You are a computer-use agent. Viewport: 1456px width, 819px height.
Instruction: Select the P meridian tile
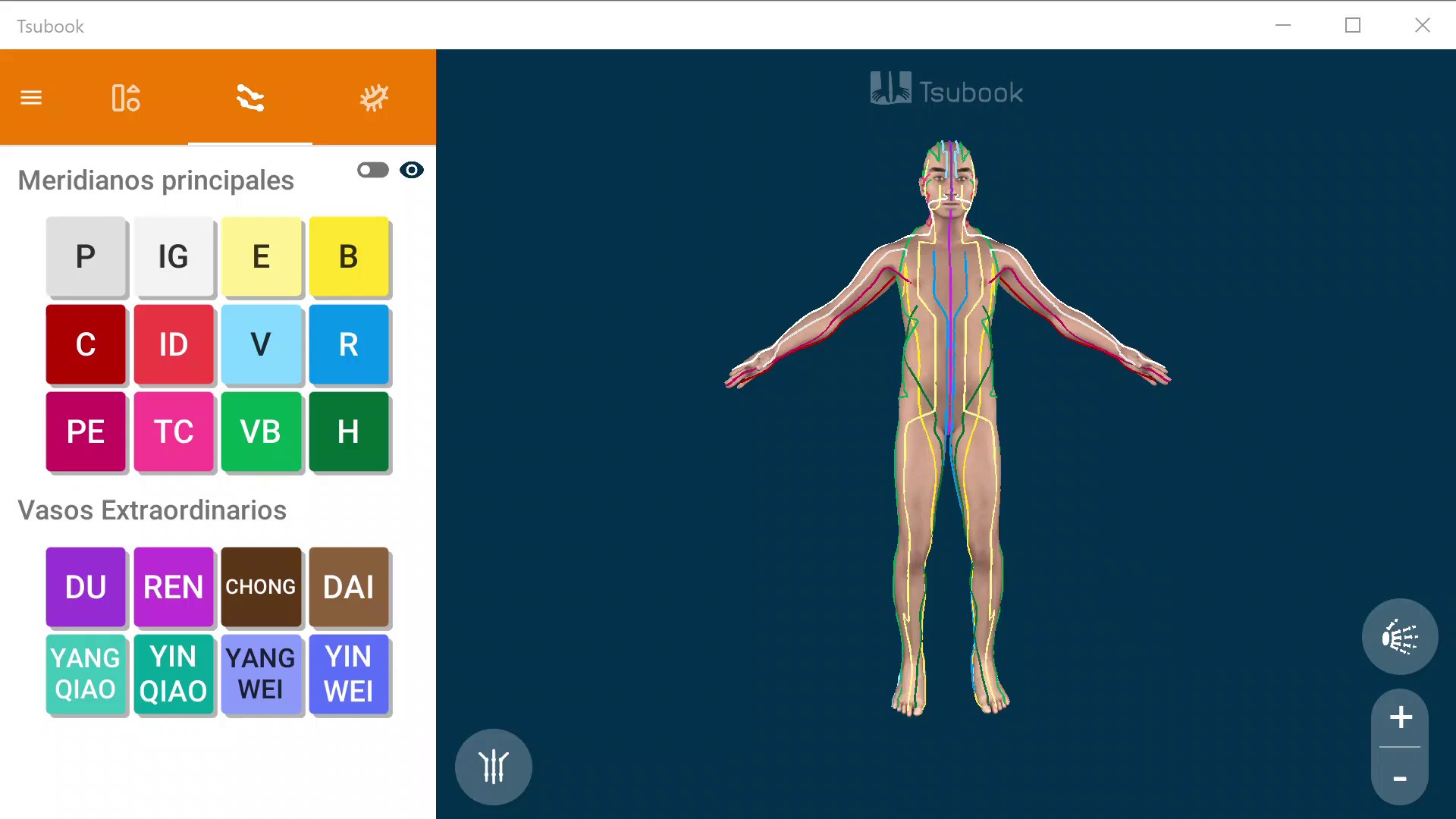[x=86, y=256]
